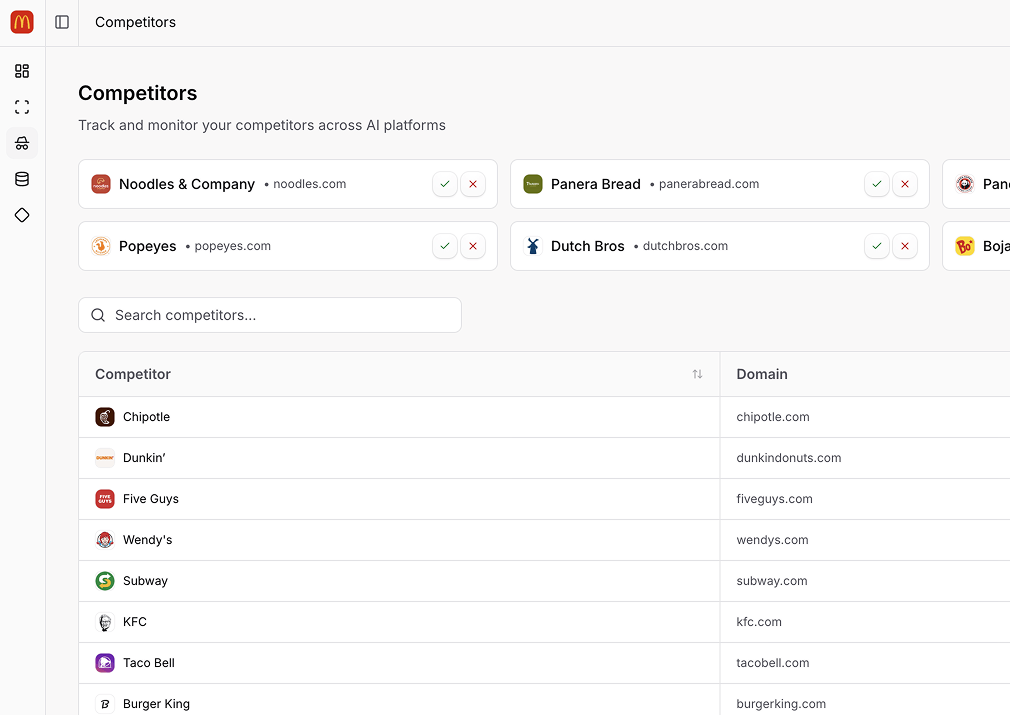Viewport: 1010px width, 715px height.
Task: Click the tacobell.com domain link
Action: (773, 663)
